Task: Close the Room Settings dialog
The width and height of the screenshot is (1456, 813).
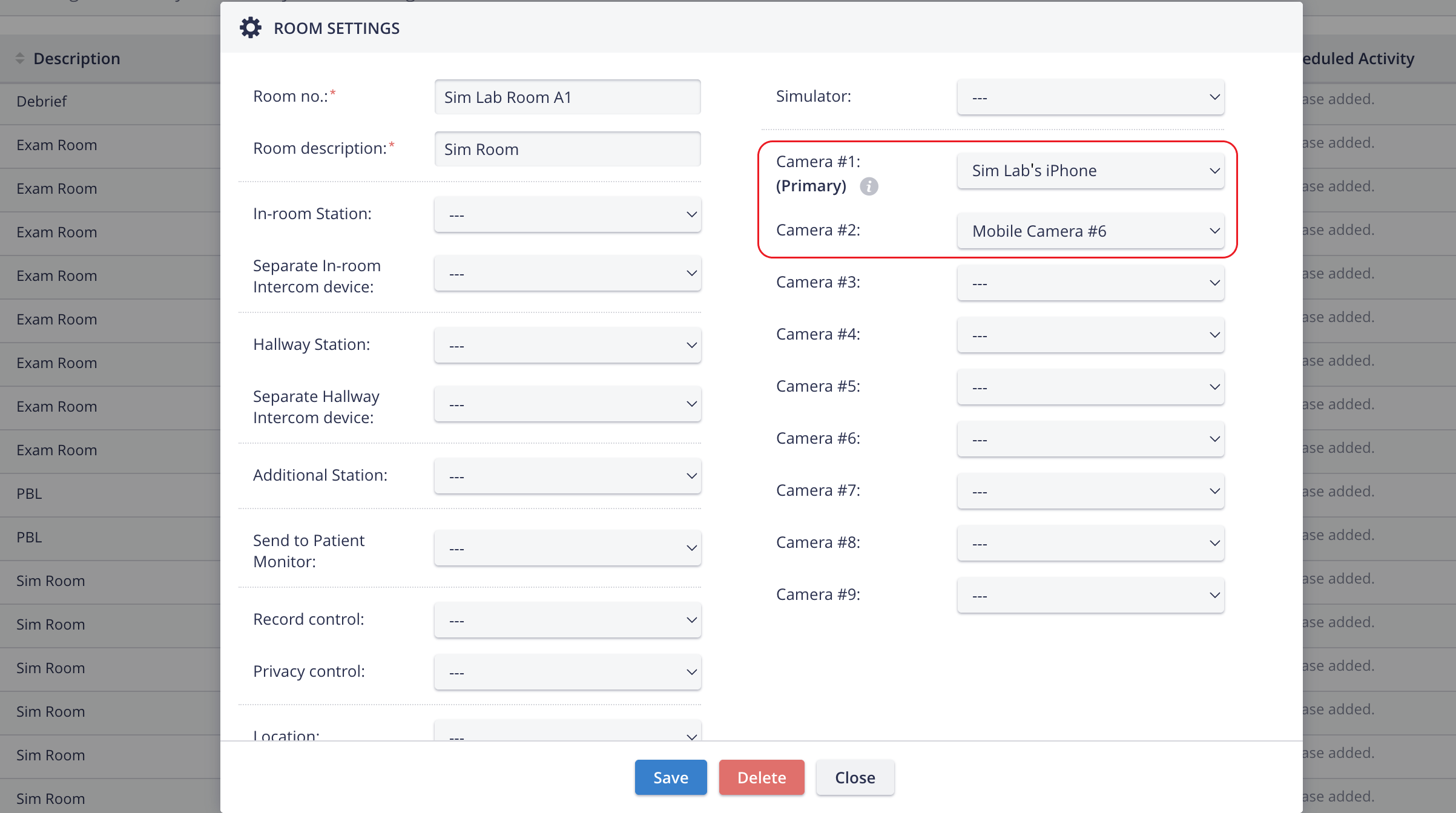Action: tap(855, 777)
